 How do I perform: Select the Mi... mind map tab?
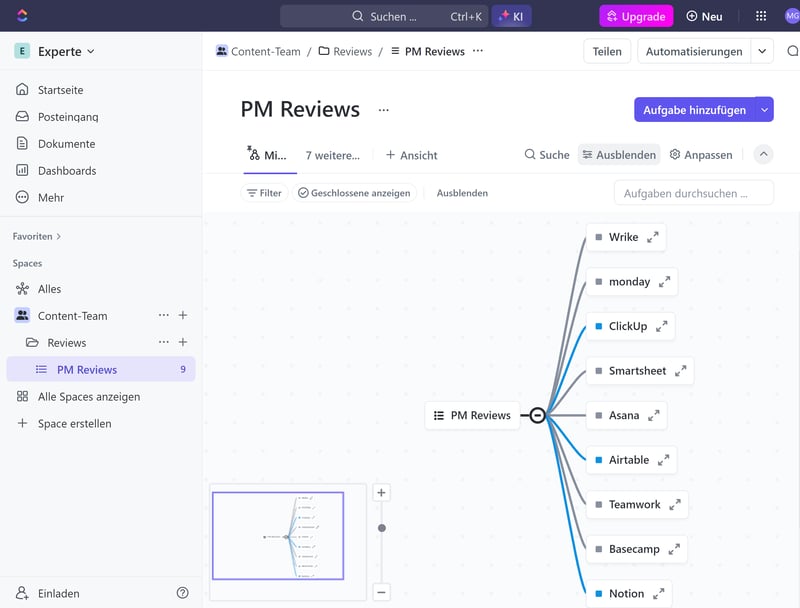[267, 155]
